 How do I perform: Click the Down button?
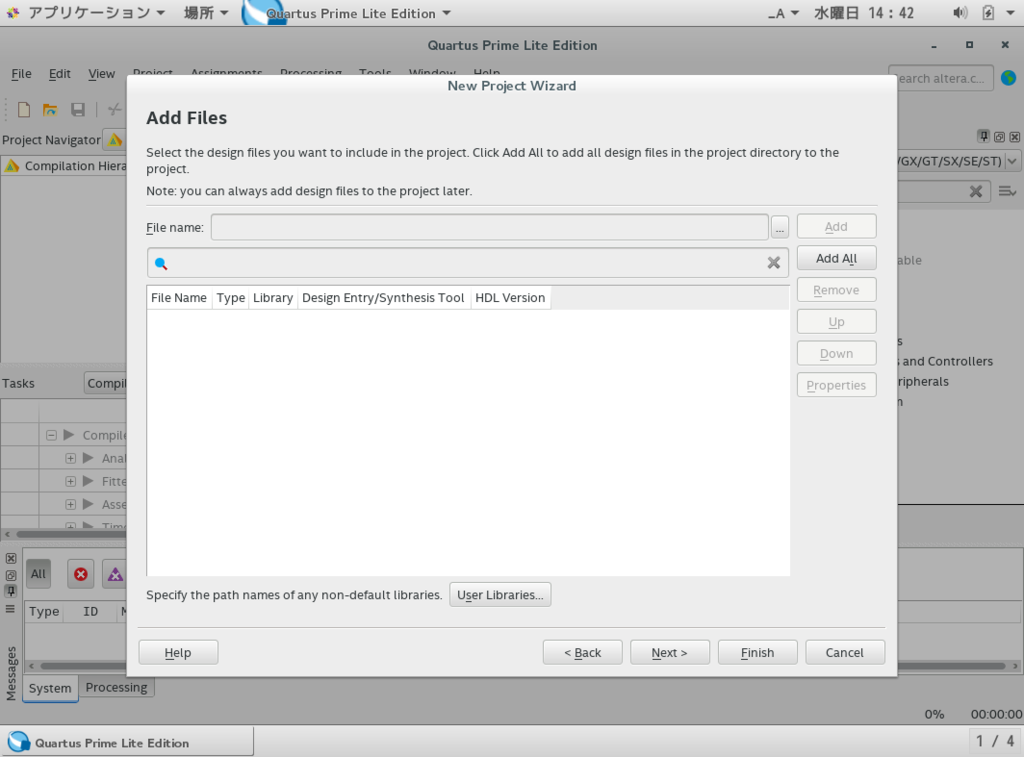[x=837, y=353]
